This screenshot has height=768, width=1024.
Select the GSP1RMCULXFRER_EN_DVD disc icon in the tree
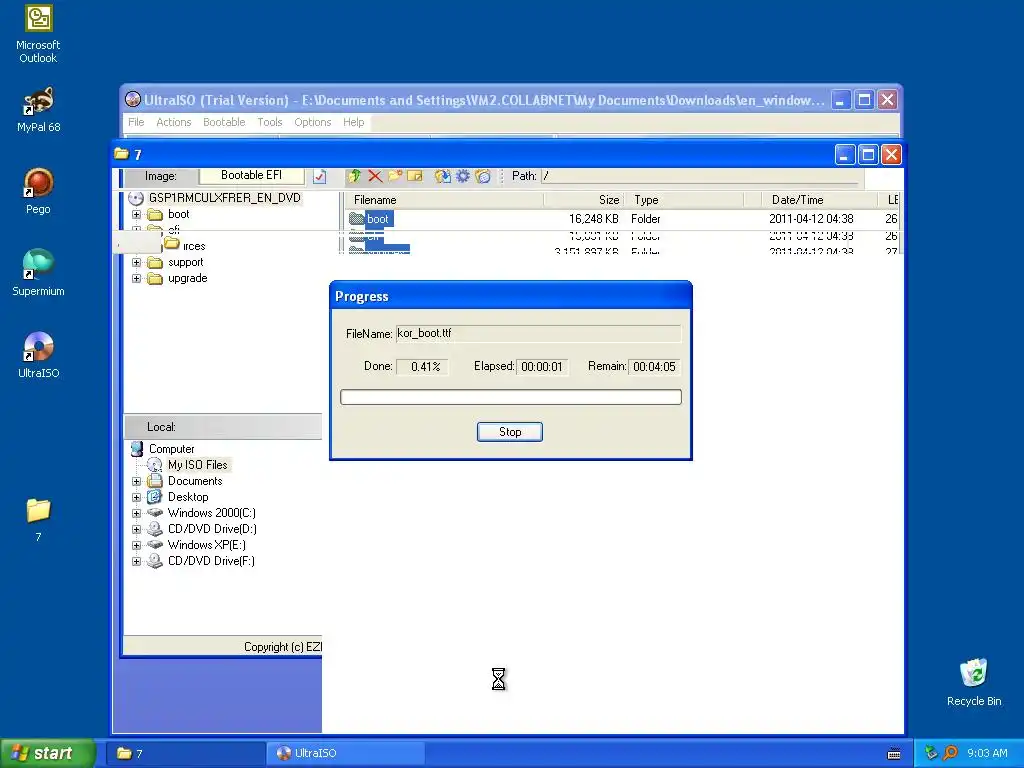click(136, 198)
